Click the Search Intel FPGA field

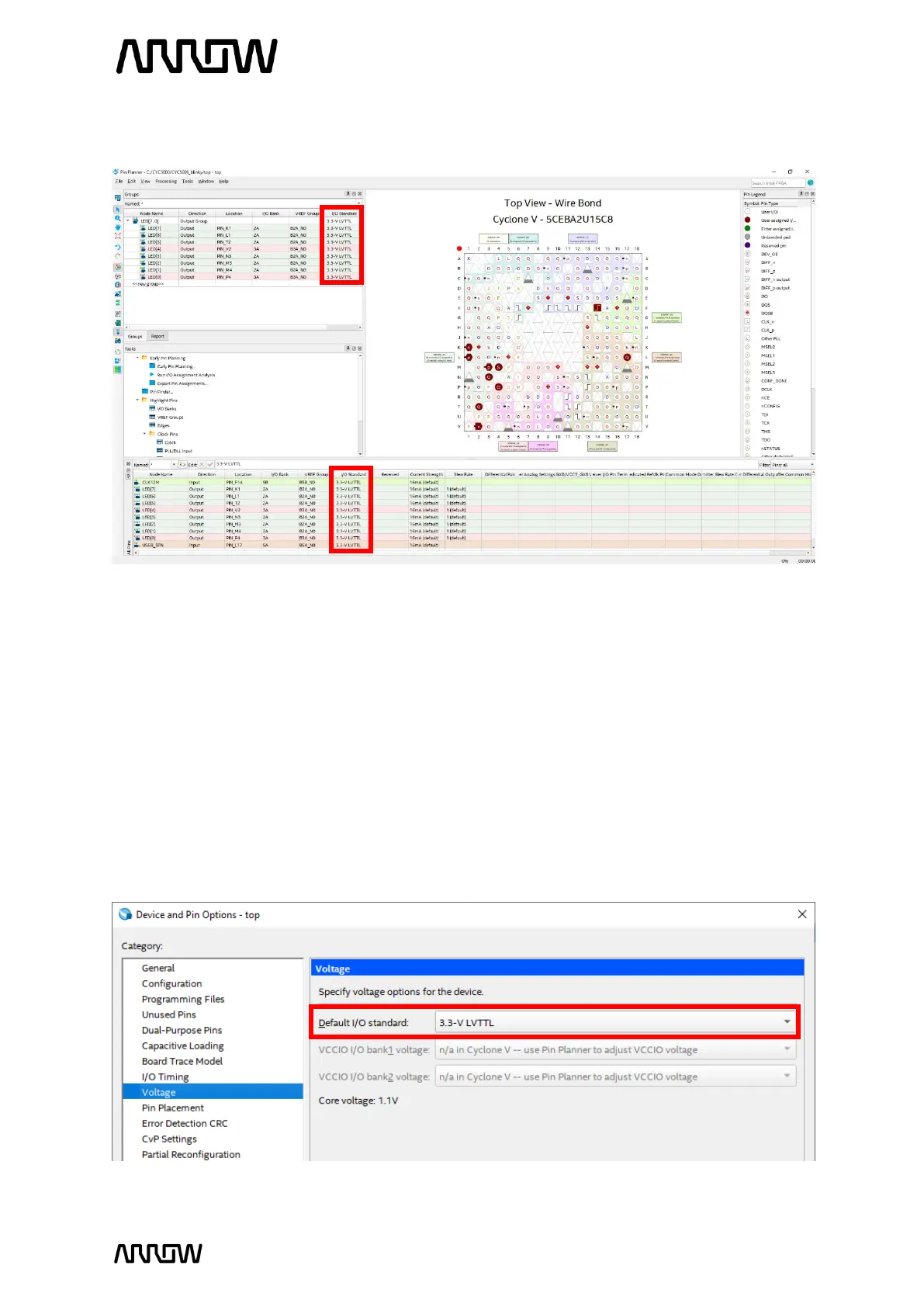(x=778, y=183)
